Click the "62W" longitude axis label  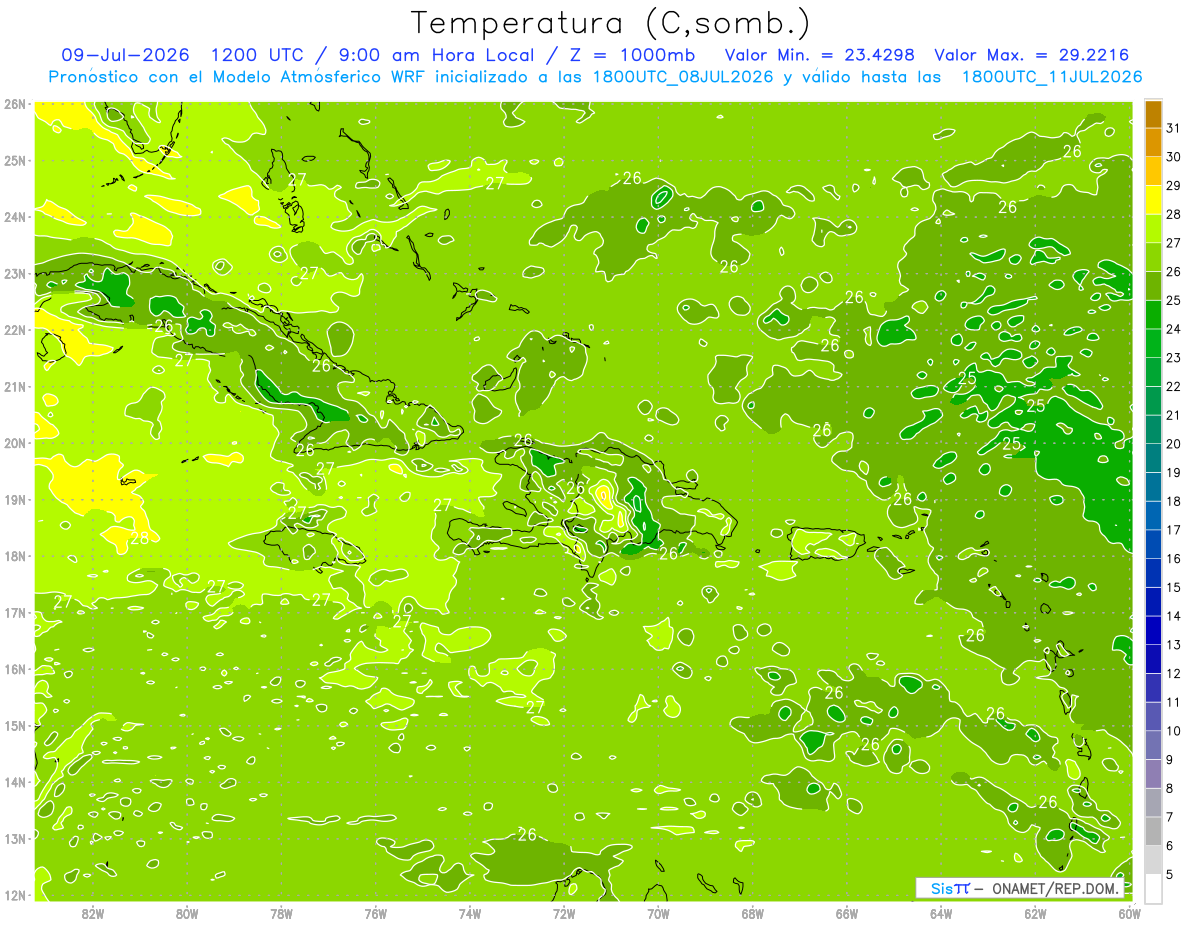click(1035, 913)
